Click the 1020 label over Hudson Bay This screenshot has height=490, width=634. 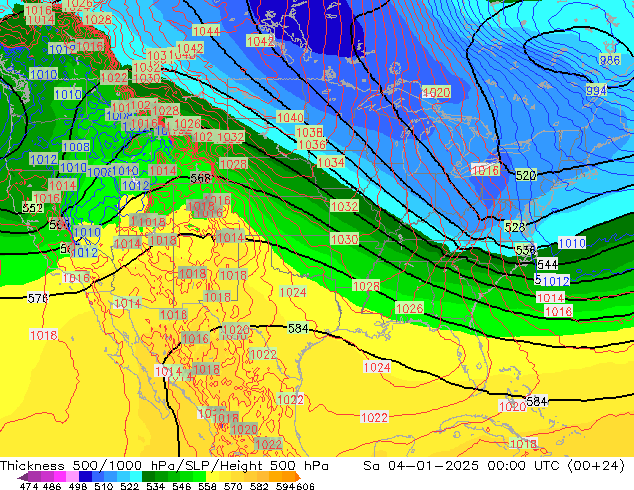tap(436, 92)
